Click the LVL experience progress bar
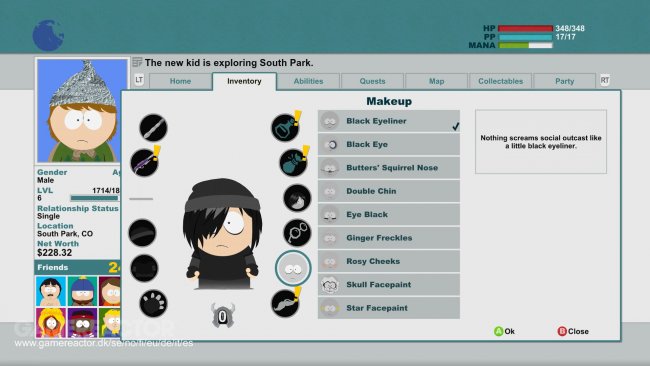 coord(95,198)
